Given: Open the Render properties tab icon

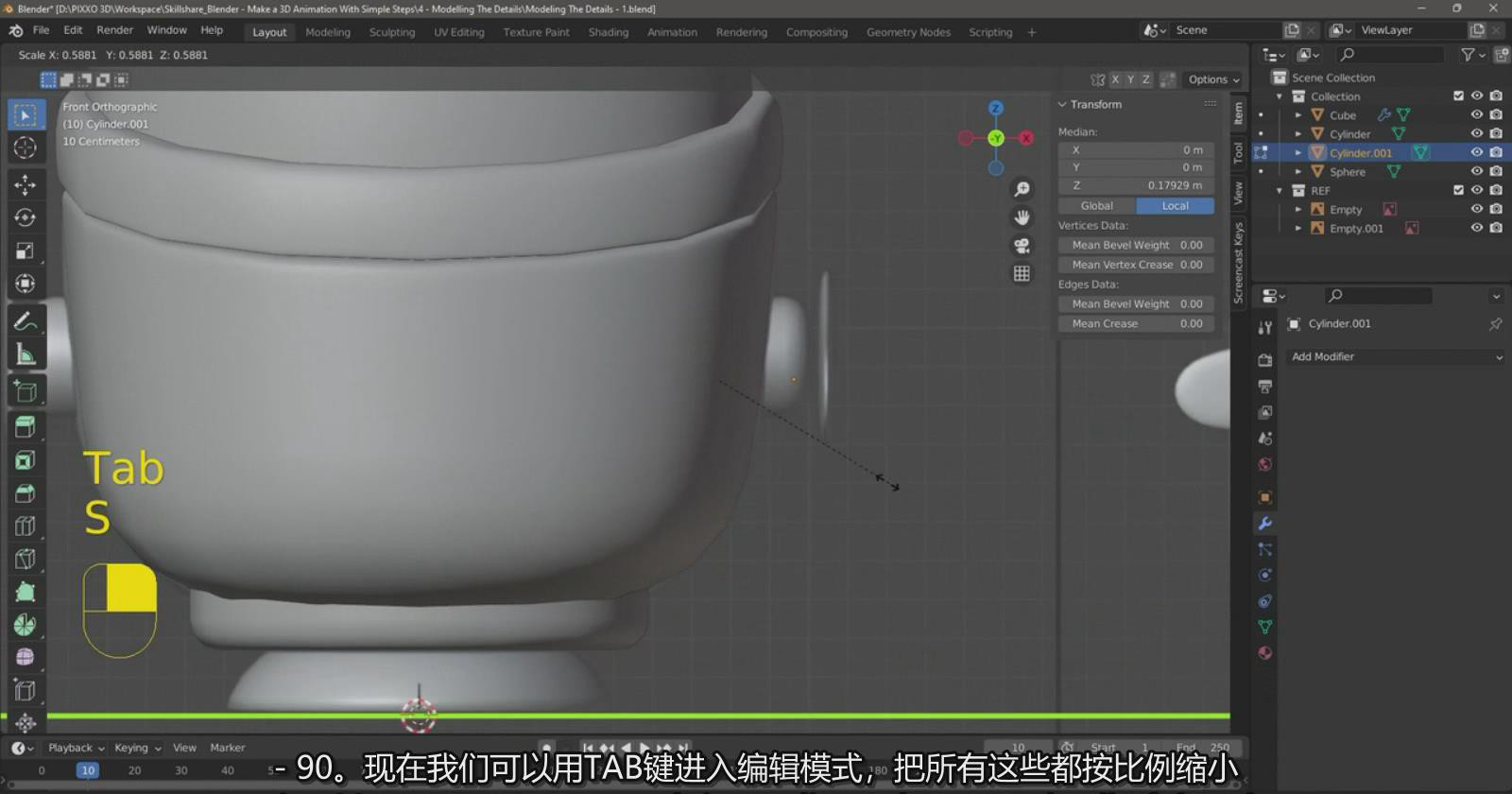Looking at the screenshot, I should click(x=1265, y=360).
